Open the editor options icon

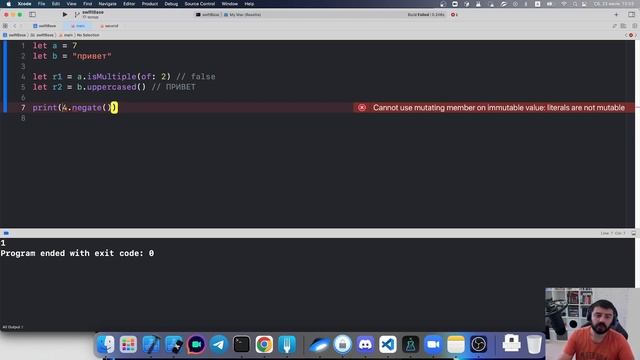pyautogui.click(x=623, y=26)
